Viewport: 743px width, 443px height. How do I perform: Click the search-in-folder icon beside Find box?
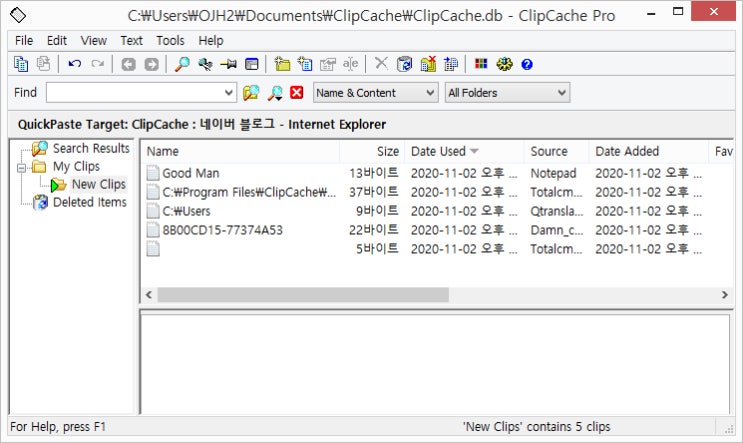[251, 92]
